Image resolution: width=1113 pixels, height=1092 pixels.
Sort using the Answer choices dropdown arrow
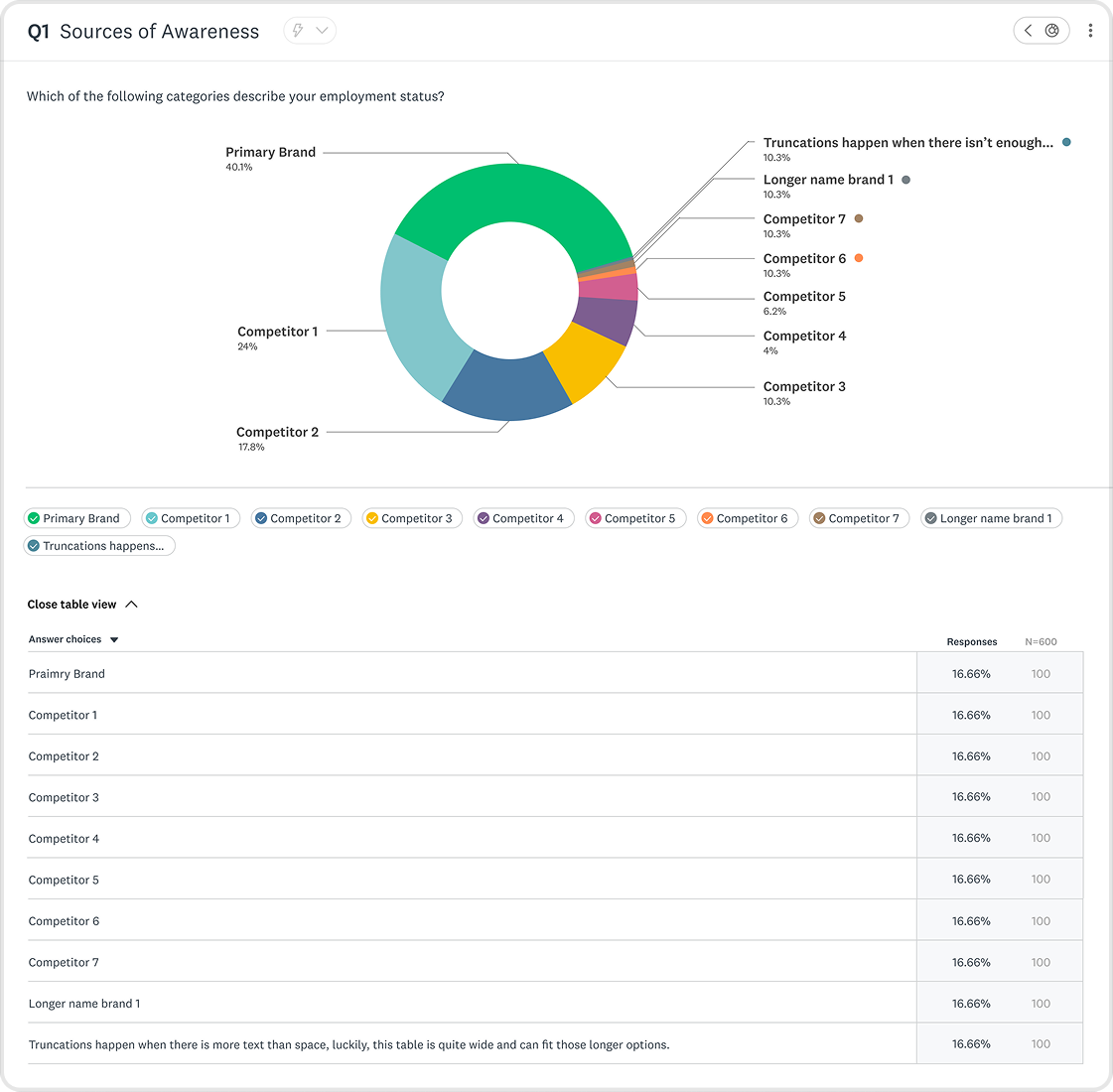point(114,640)
